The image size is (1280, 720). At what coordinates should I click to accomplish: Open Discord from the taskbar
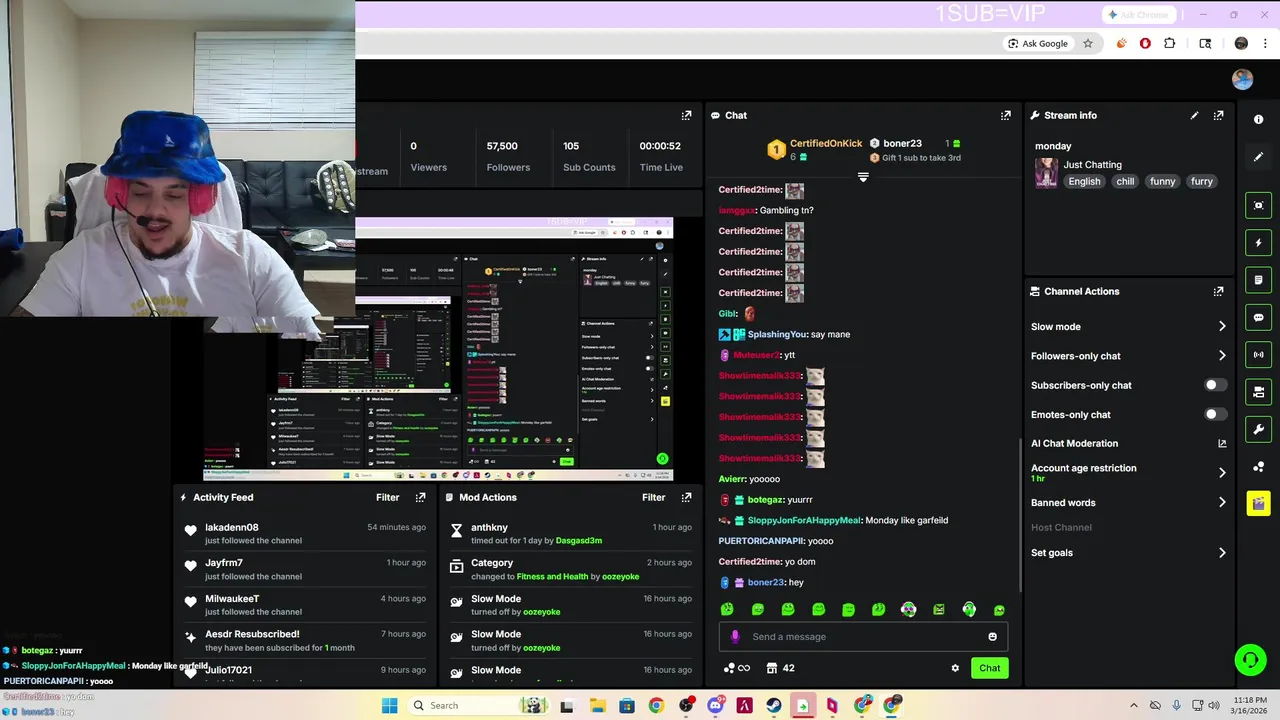tap(715, 705)
